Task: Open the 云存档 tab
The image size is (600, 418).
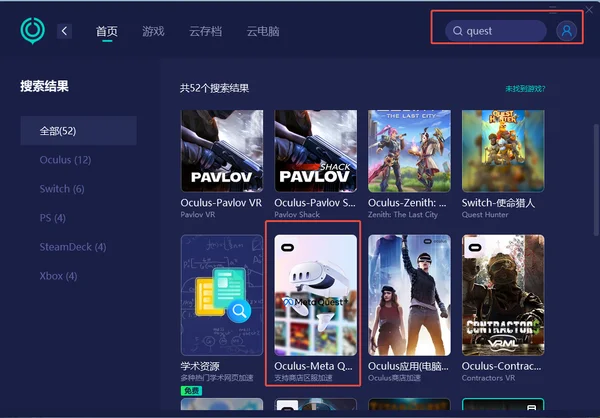Action: (205, 31)
